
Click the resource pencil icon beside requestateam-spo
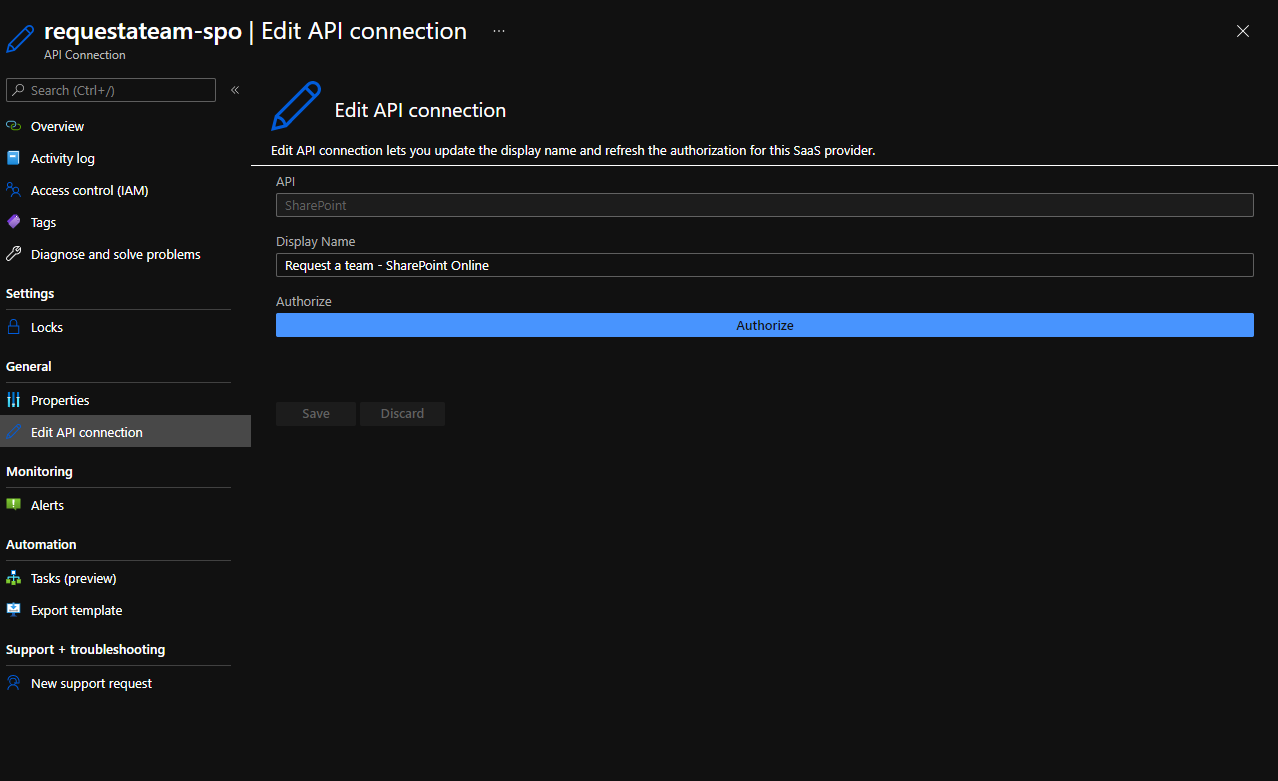[21, 38]
